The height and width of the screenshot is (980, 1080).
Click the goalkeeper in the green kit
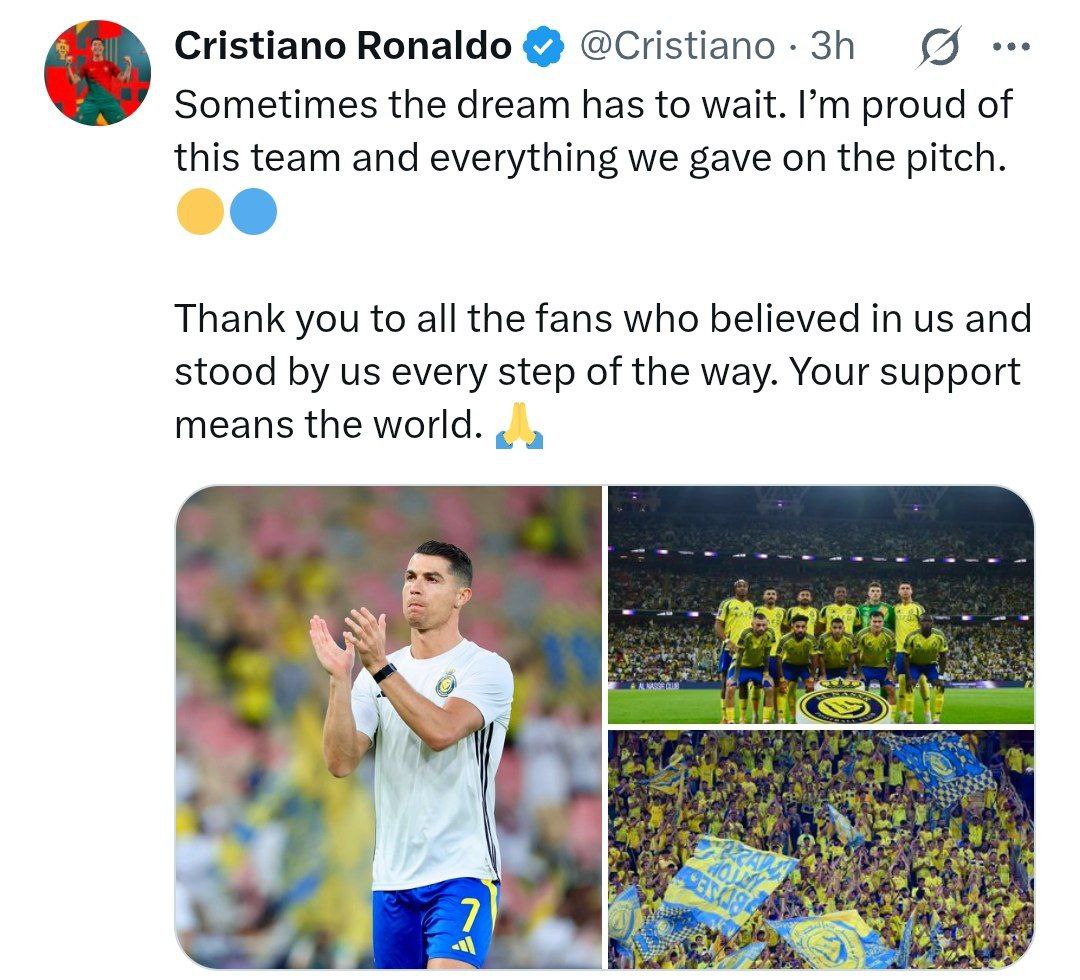(x=876, y=608)
